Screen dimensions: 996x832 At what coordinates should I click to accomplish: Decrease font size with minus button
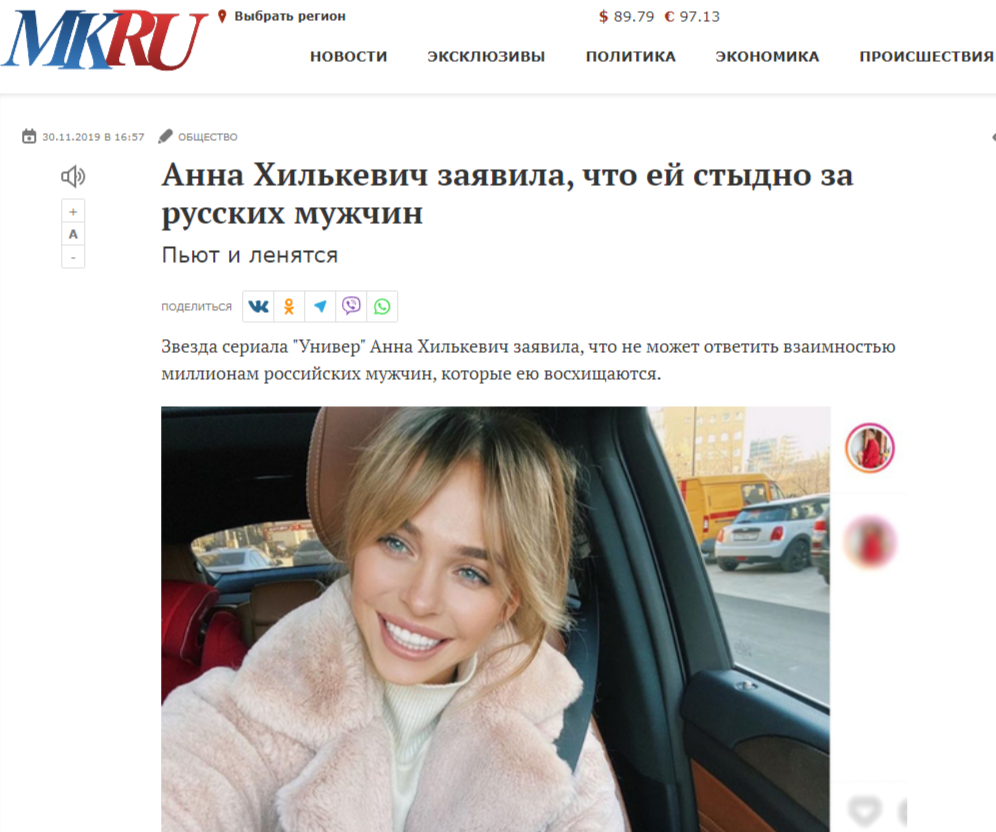click(73, 257)
